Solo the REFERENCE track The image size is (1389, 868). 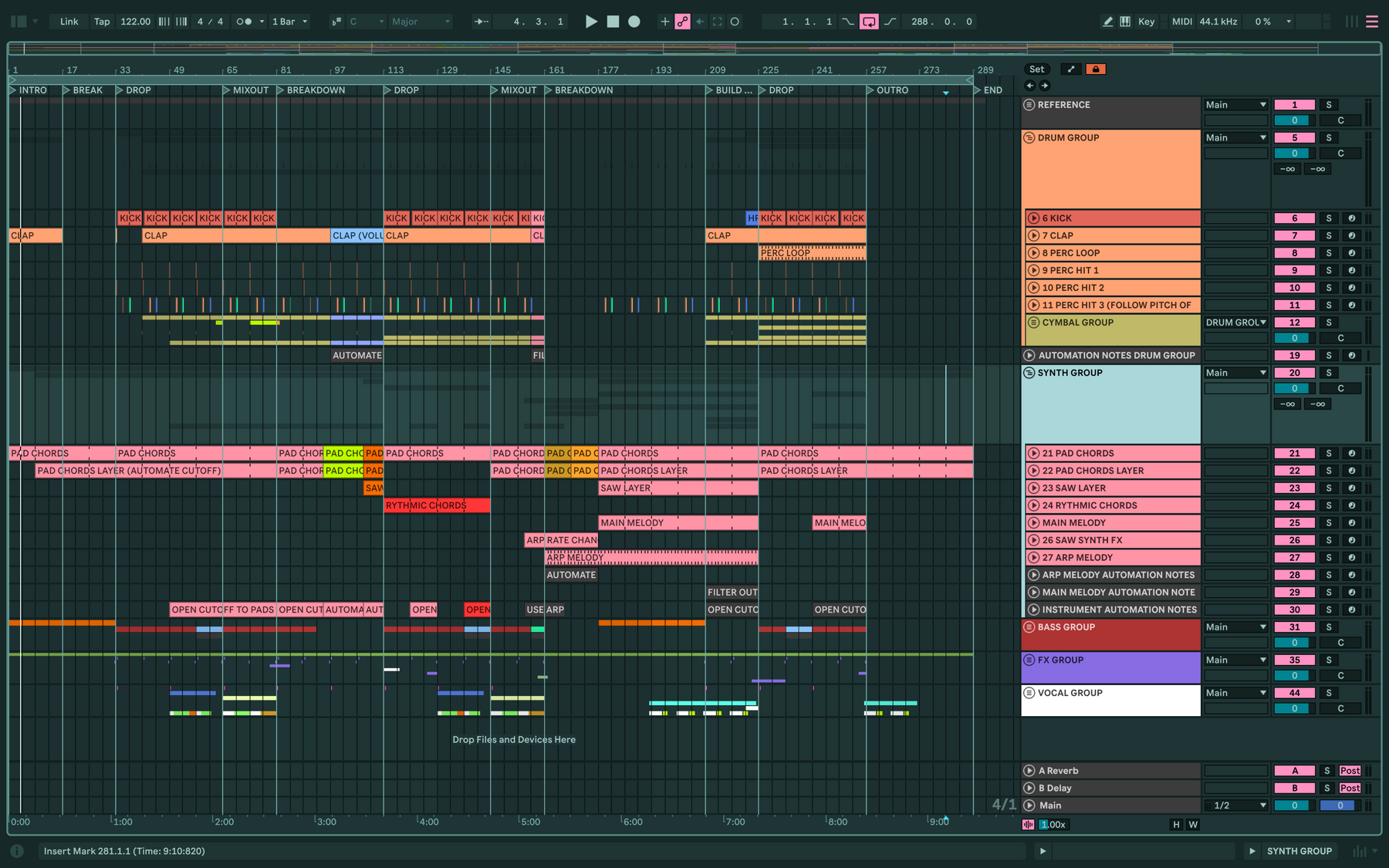coord(1329,105)
